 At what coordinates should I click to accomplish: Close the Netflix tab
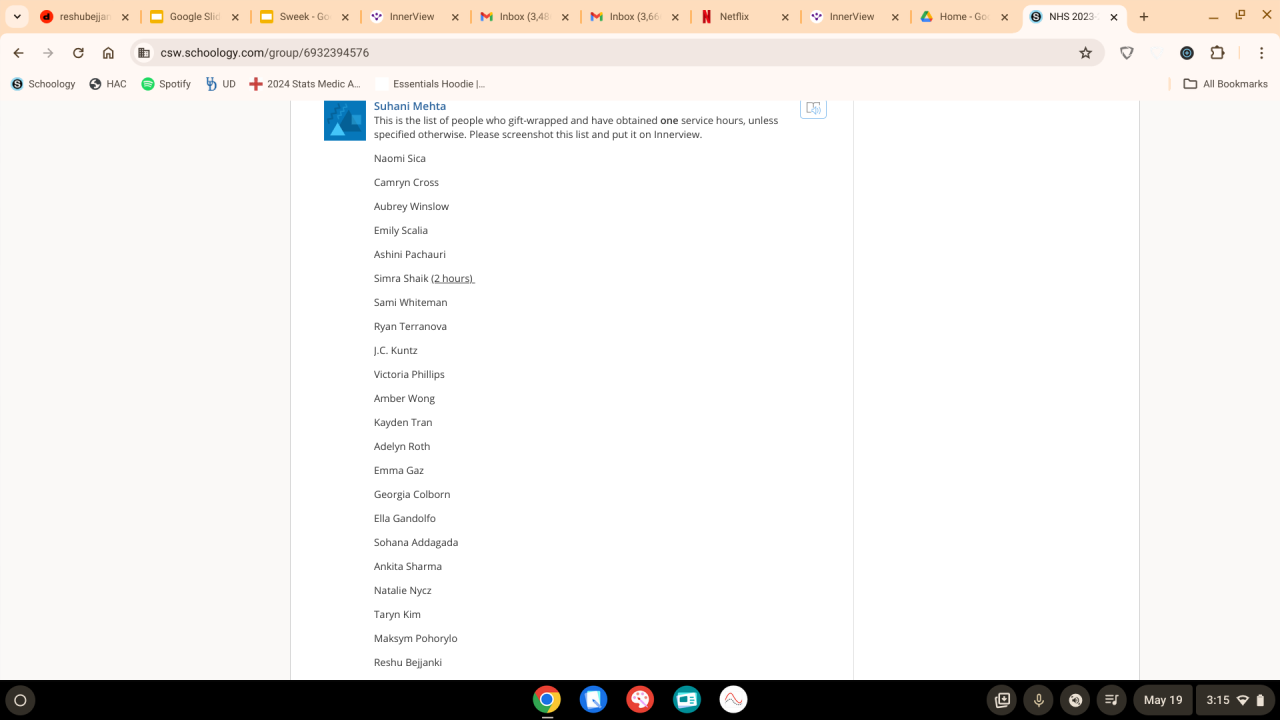tap(784, 17)
